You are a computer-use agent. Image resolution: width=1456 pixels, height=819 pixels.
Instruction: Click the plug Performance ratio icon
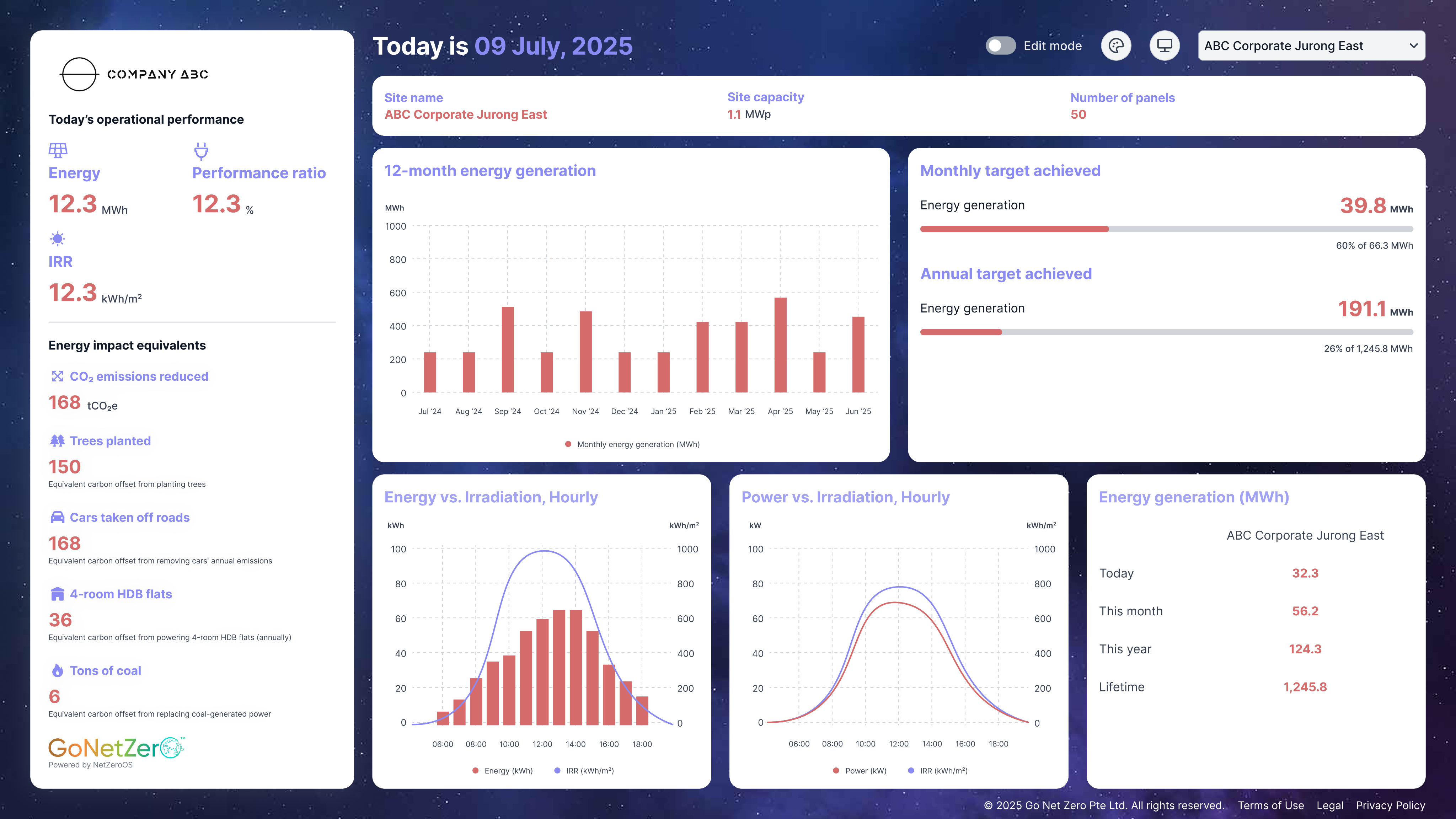point(201,151)
